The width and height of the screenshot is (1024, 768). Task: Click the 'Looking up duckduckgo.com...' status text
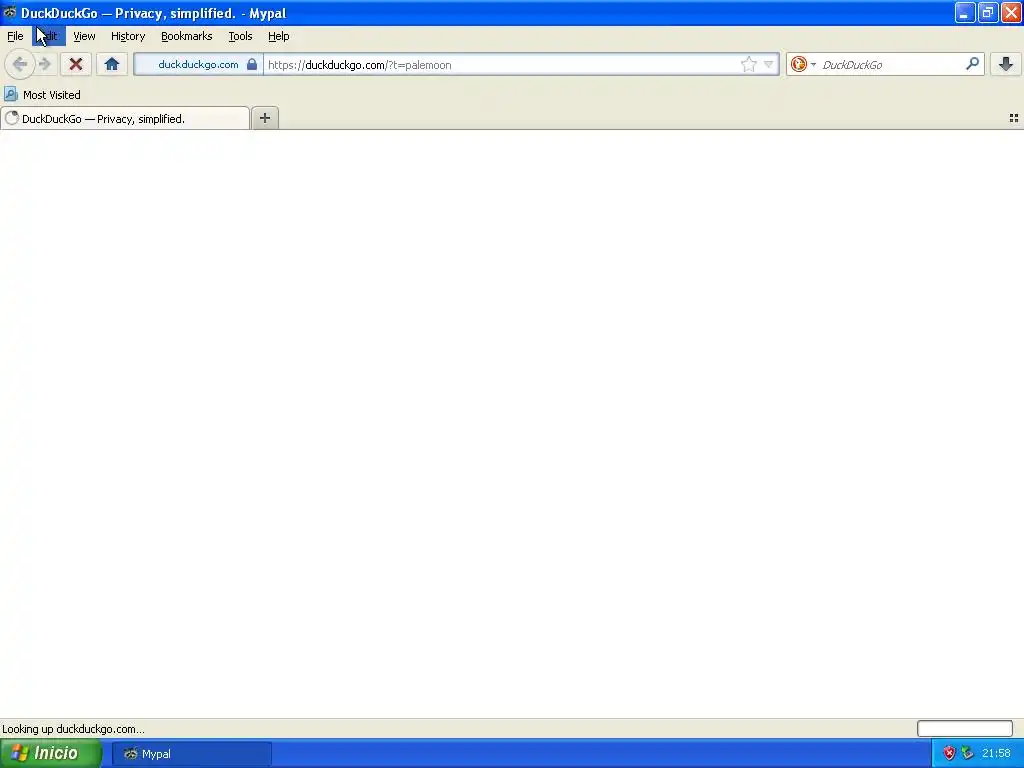(x=73, y=729)
